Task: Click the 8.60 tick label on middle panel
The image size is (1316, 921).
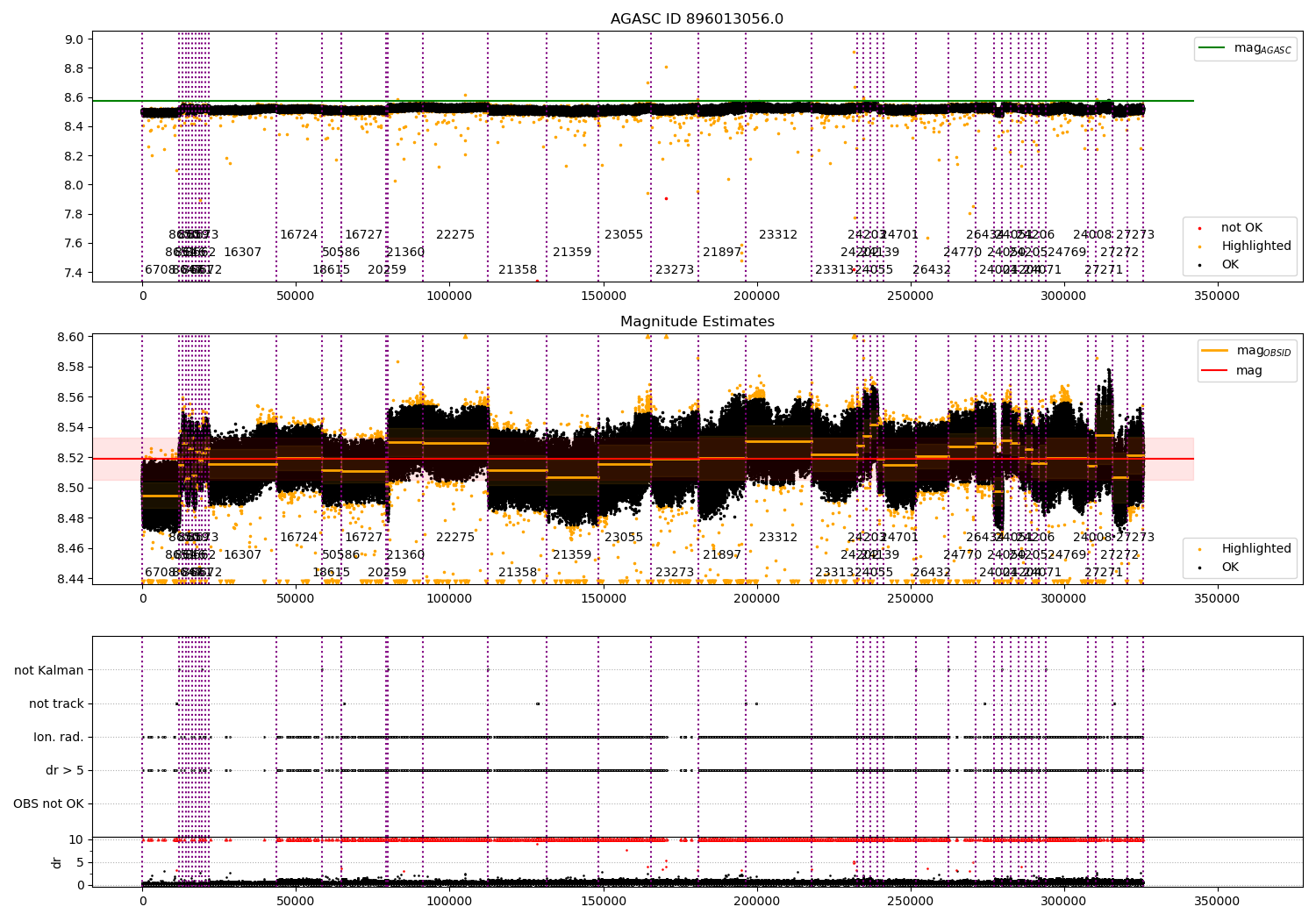Action: [x=70, y=337]
